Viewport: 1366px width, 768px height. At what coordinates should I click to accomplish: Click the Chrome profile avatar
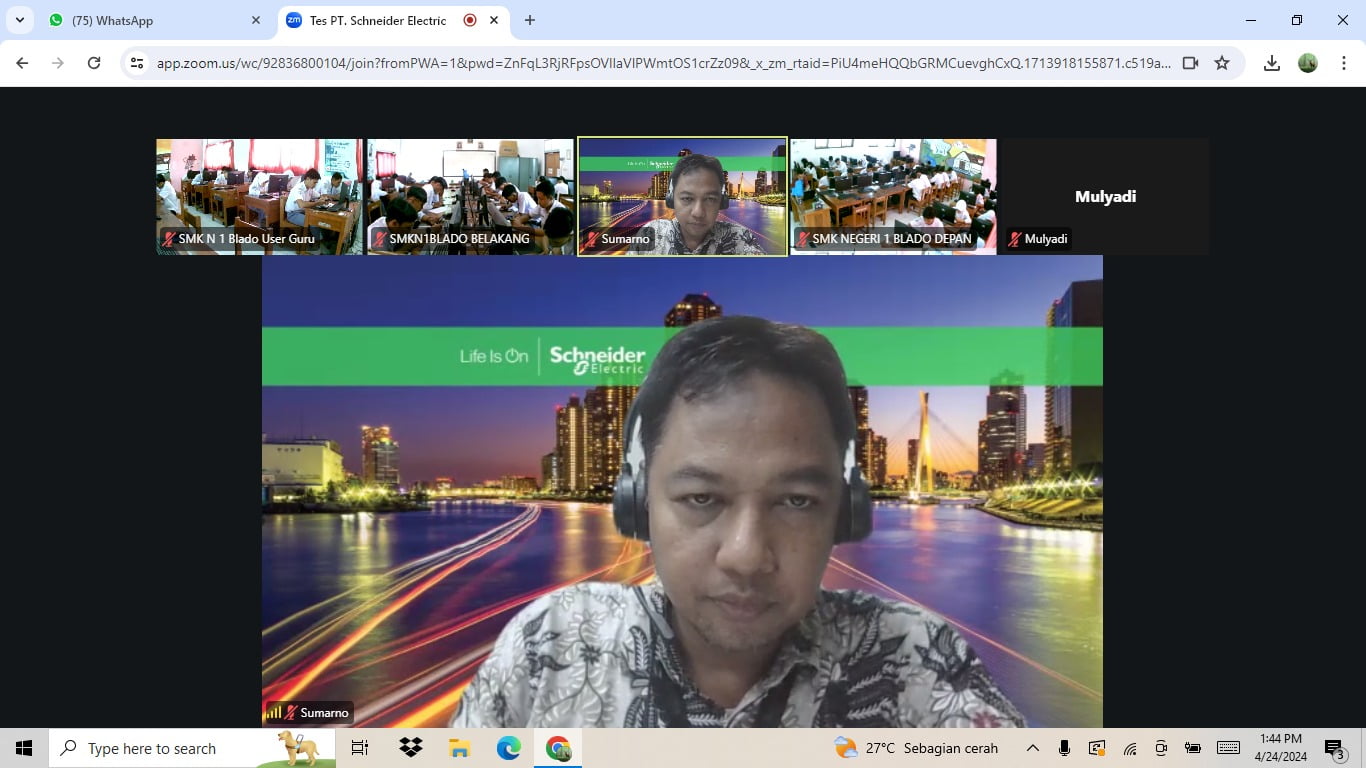coord(1308,63)
